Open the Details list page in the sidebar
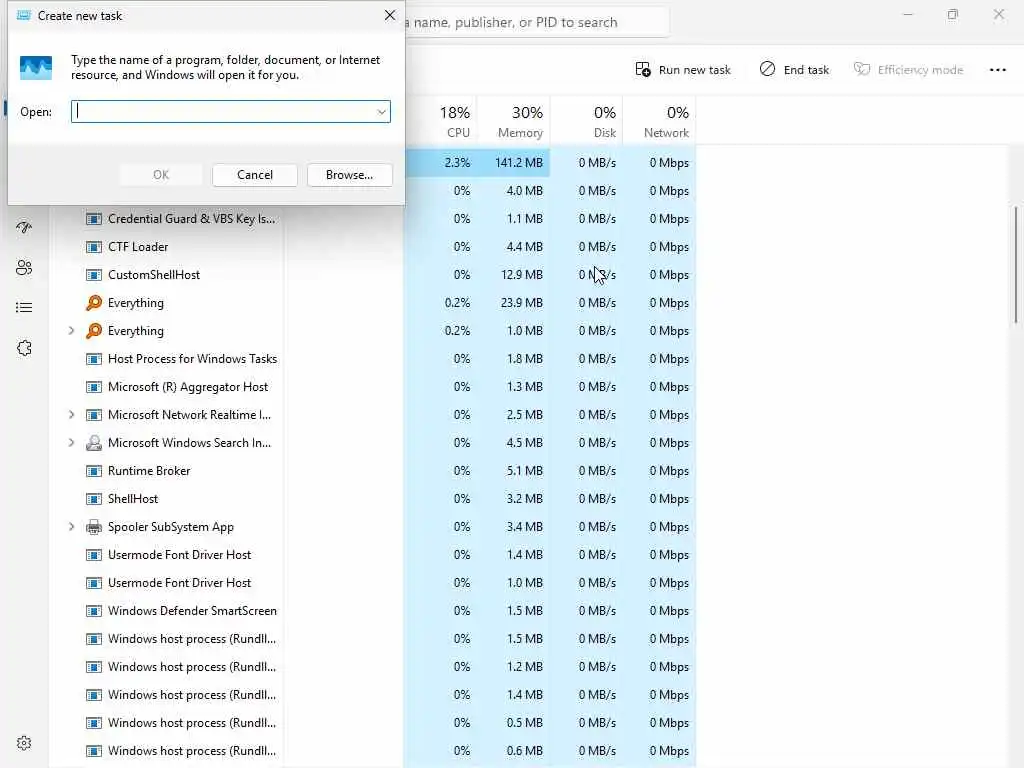 pos(24,308)
